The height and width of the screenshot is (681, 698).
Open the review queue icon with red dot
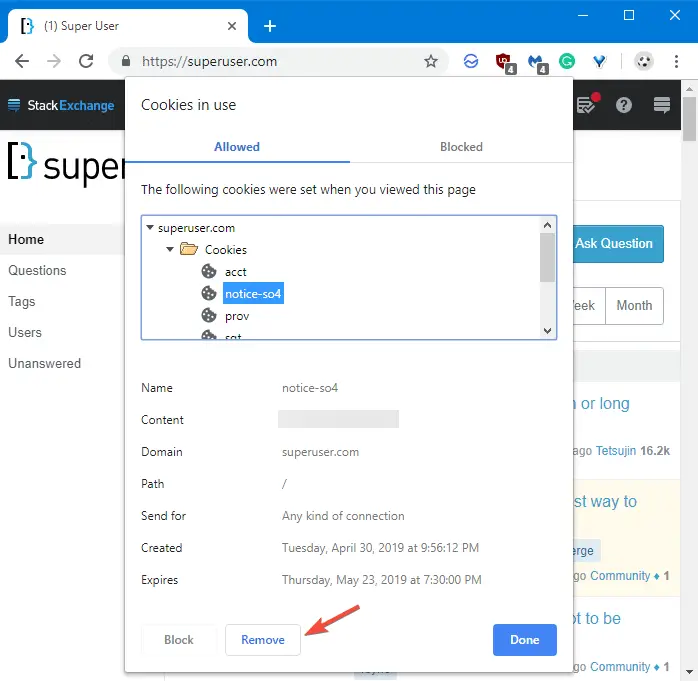click(588, 104)
